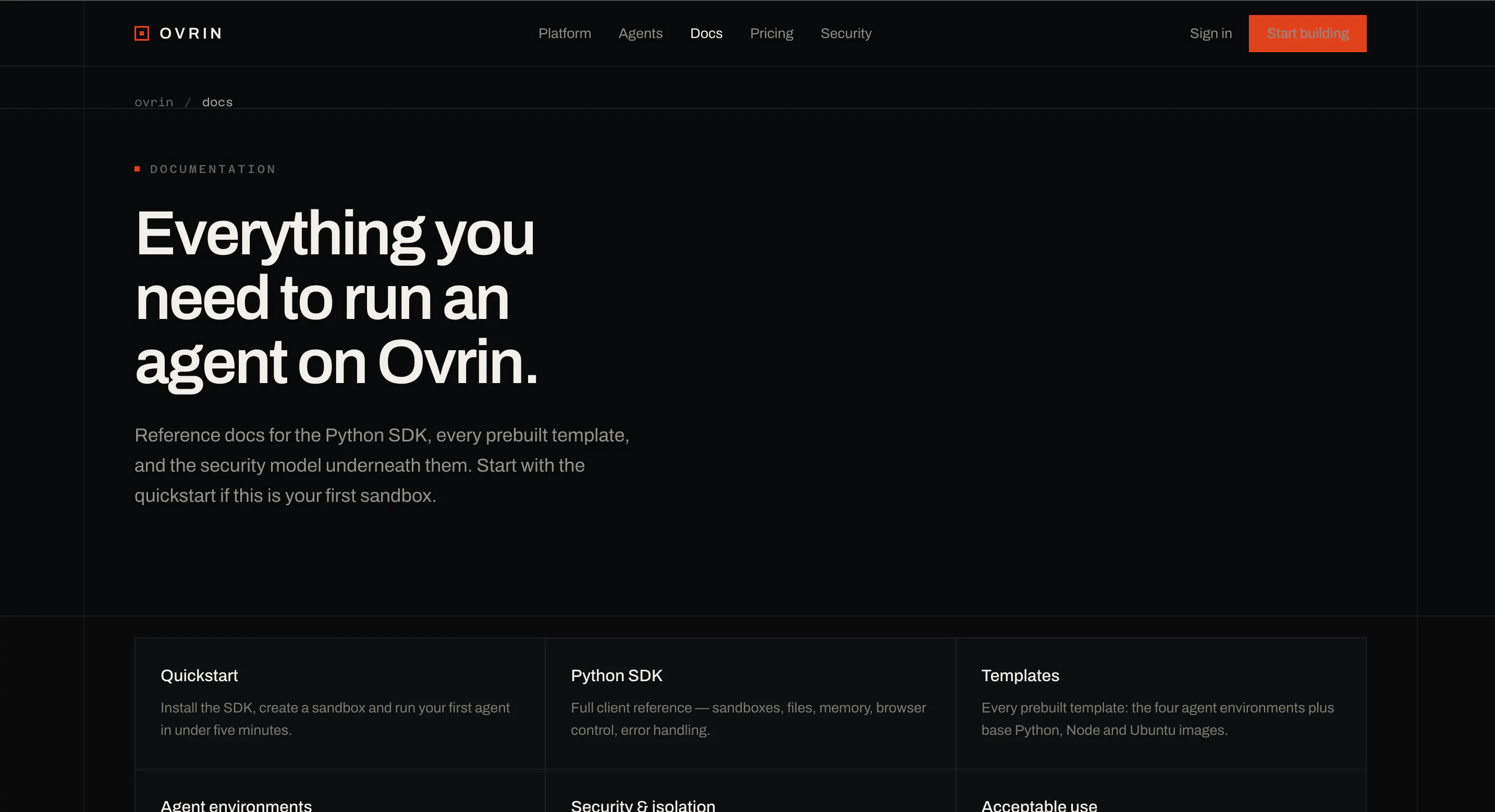The width and height of the screenshot is (1495, 812).
Task: Open the Agents nav item
Action: 640,33
